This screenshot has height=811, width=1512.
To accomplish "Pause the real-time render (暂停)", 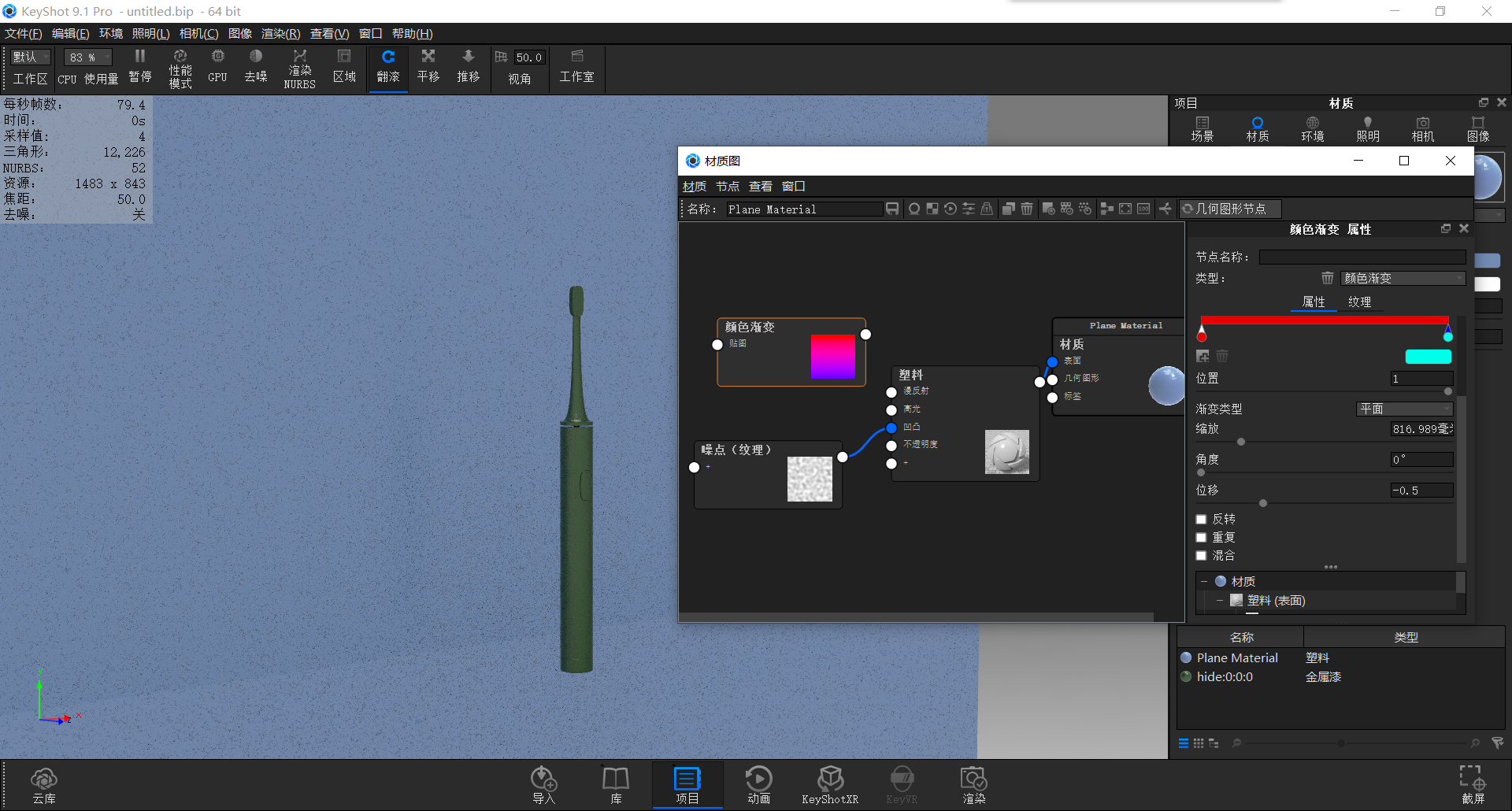I will [x=140, y=66].
